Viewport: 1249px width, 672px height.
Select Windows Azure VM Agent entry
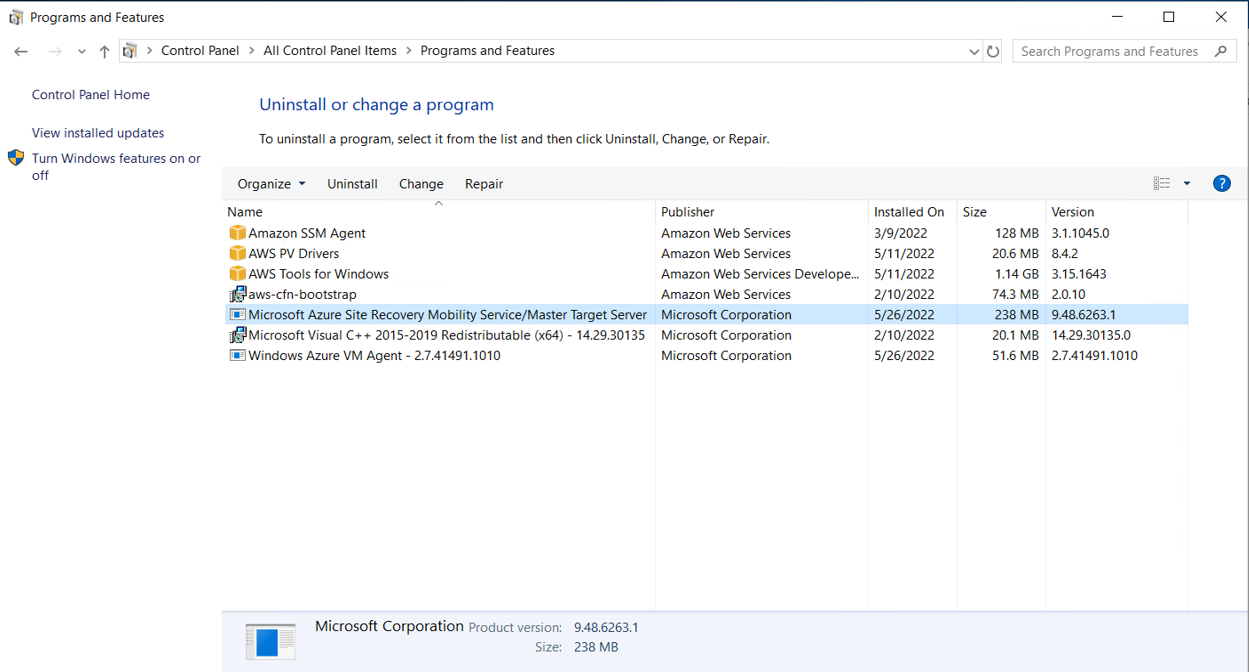click(x=374, y=355)
